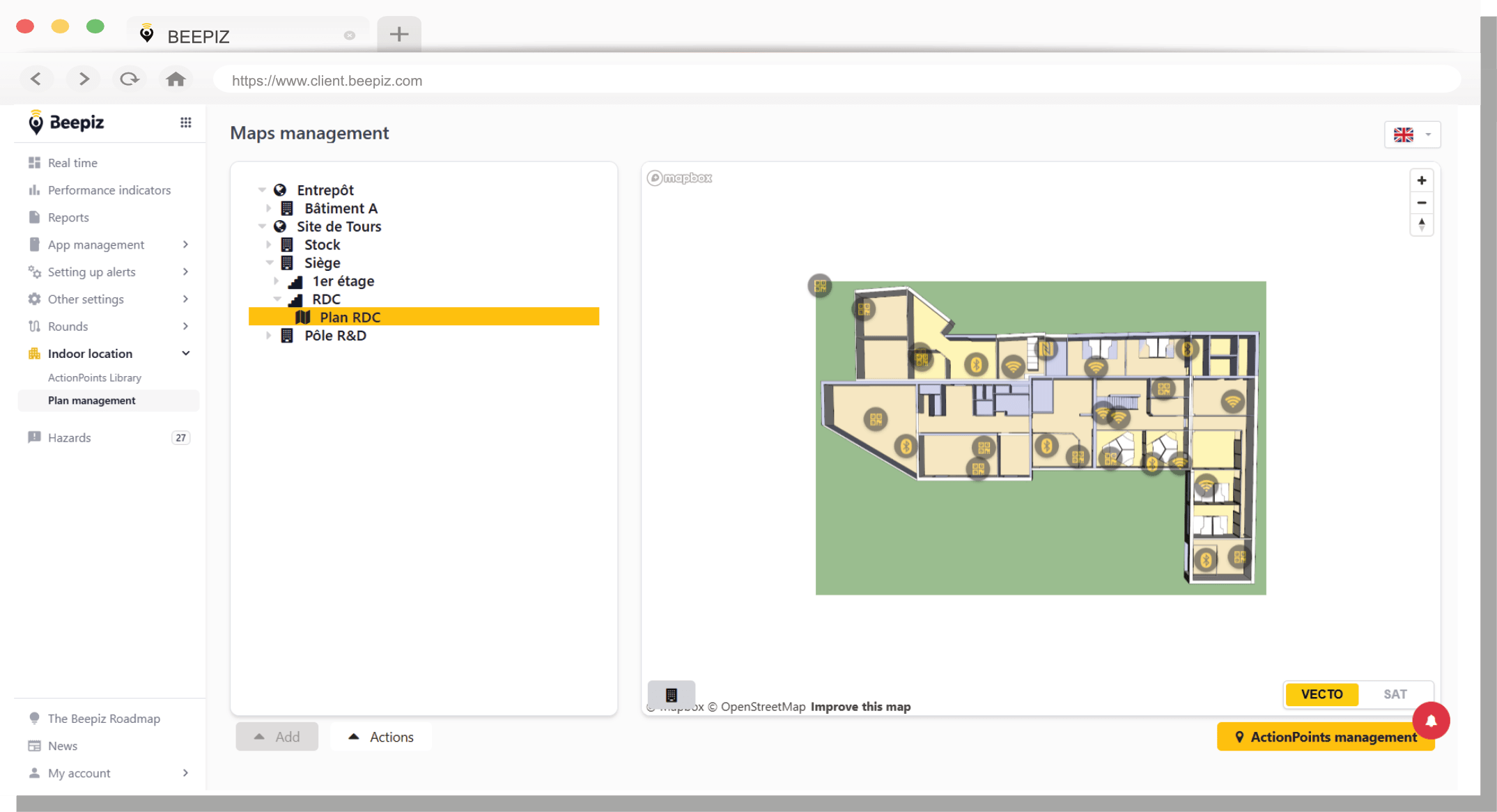This screenshot has height=812, width=1497.
Task: Click the Rounds sidebar icon
Action: point(35,326)
